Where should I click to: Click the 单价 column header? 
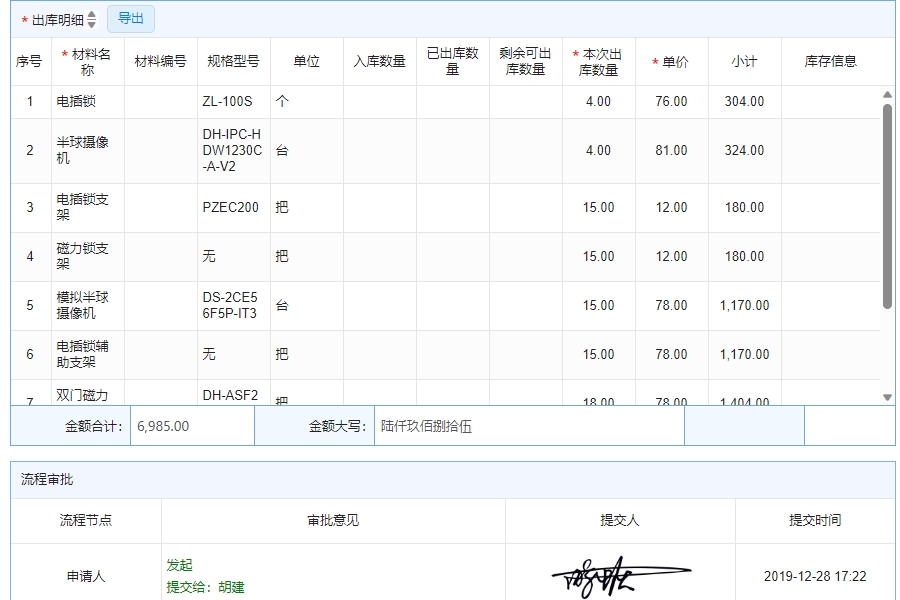coord(671,60)
